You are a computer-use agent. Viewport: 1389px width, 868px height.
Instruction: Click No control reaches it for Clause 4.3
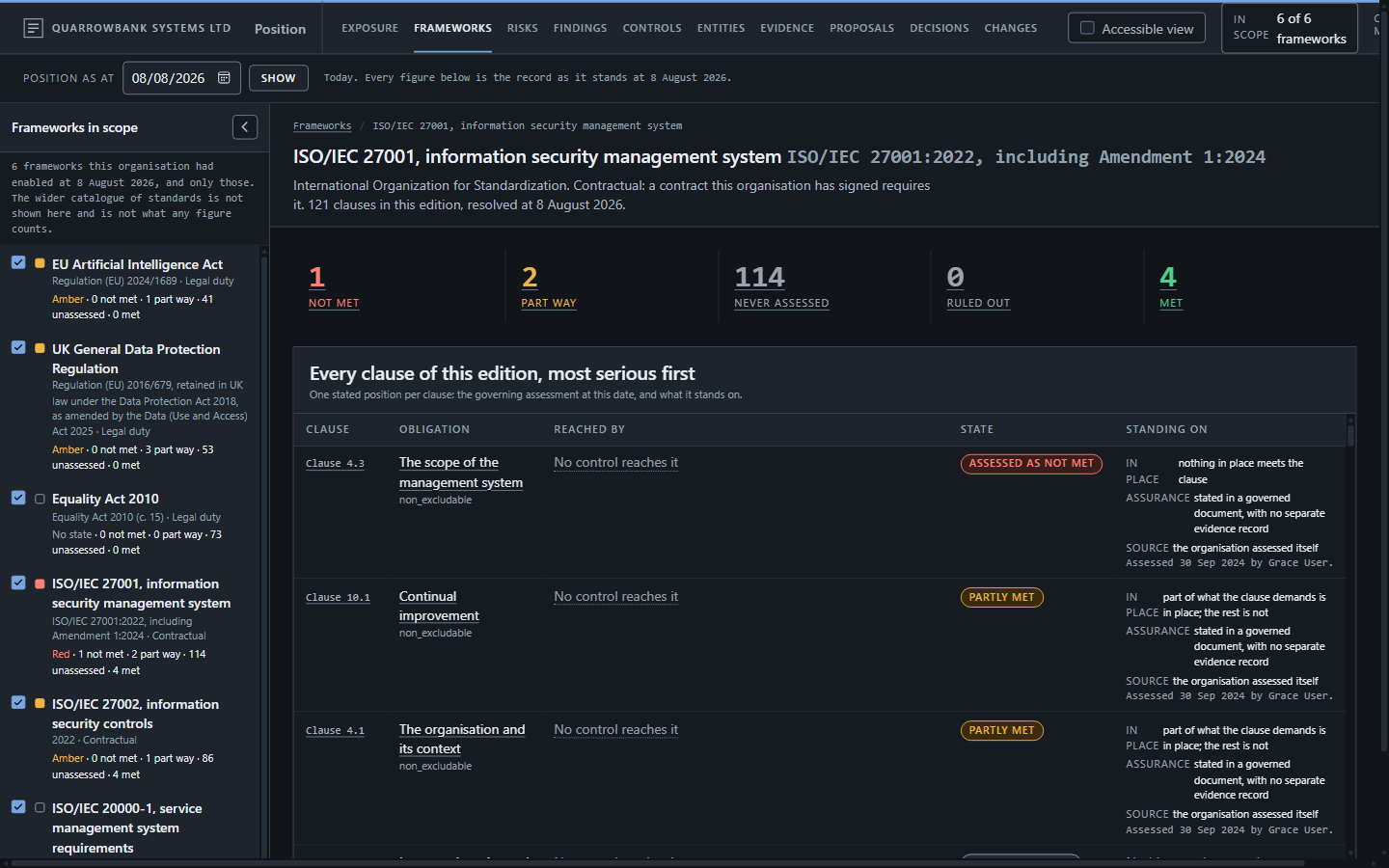click(615, 463)
